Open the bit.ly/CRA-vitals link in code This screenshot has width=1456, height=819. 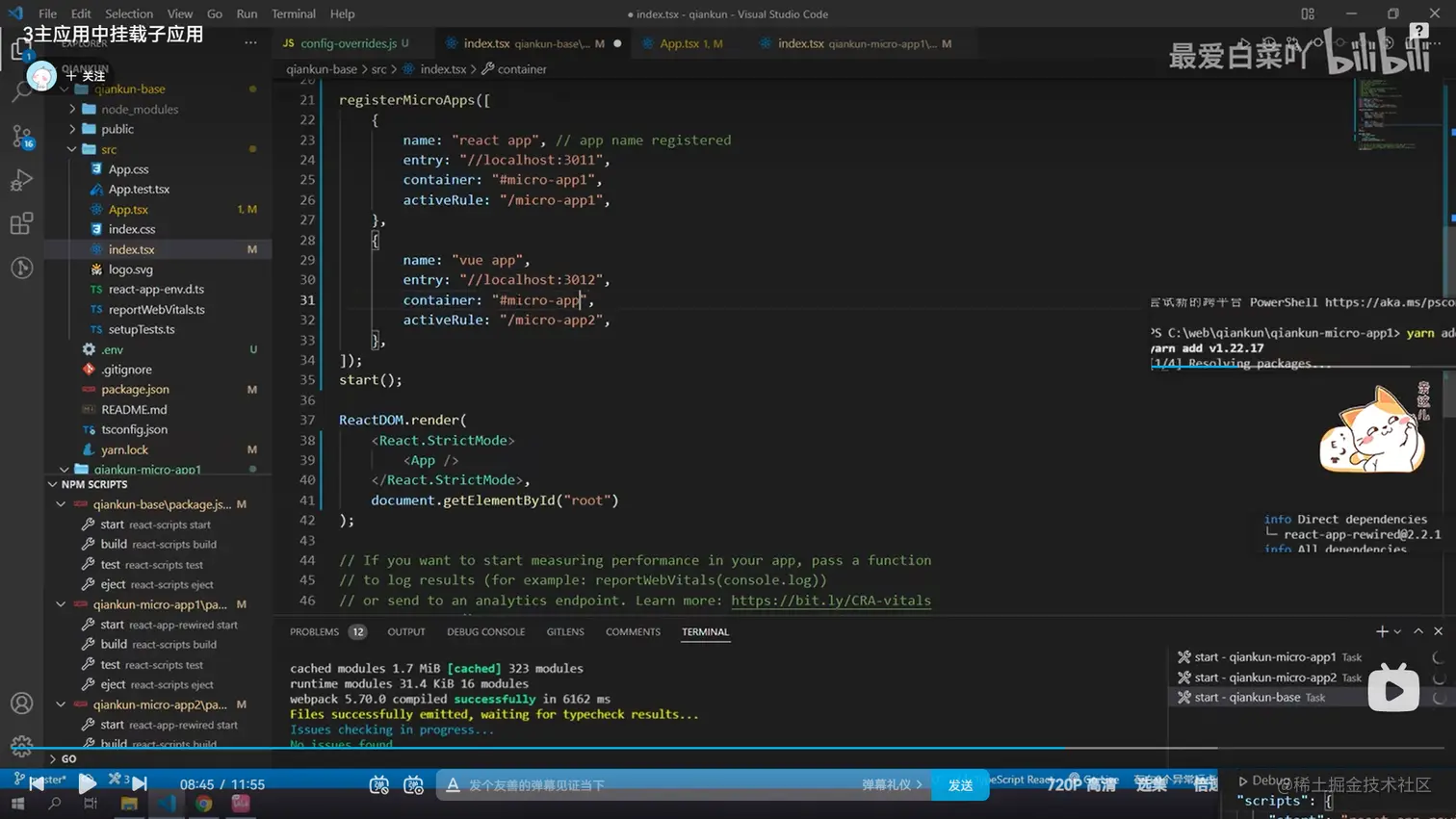point(830,601)
